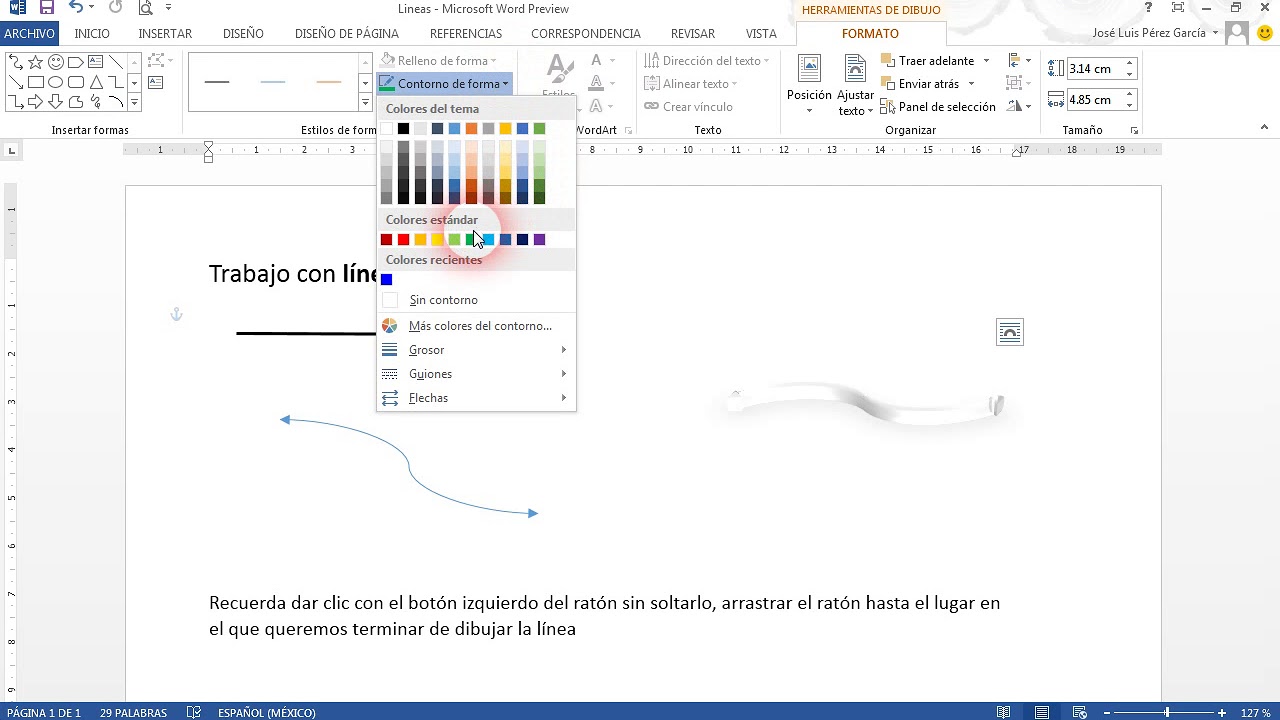The height and width of the screenshot is (720, 1280).
Task: Open the ARCHIVO tab
Action: tap(29, 33)
